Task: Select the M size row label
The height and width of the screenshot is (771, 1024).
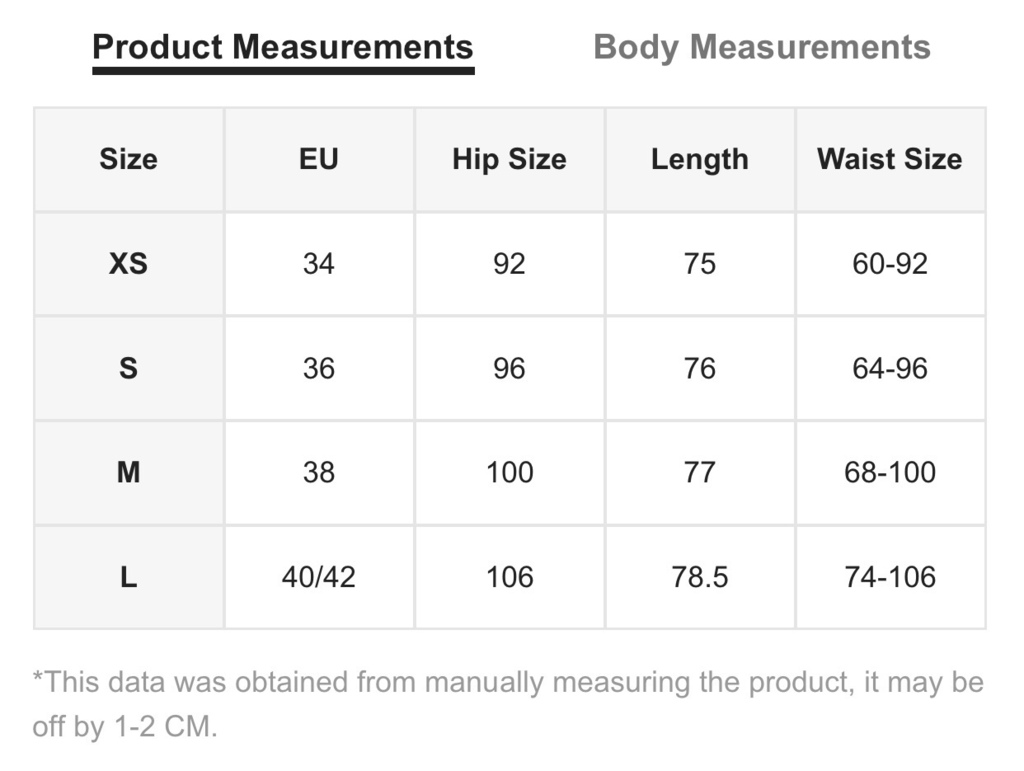Action: 129,473
